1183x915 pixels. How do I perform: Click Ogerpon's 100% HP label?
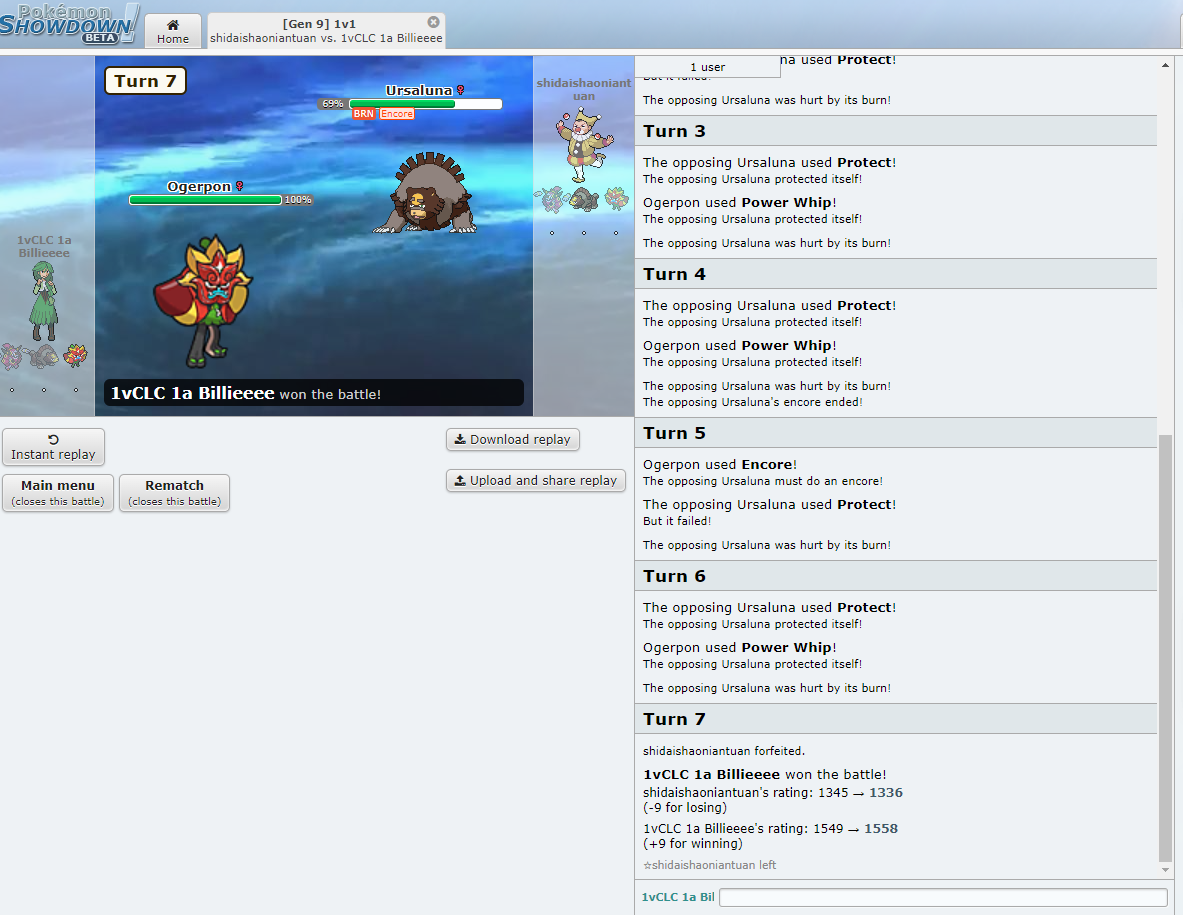[297, 200]
